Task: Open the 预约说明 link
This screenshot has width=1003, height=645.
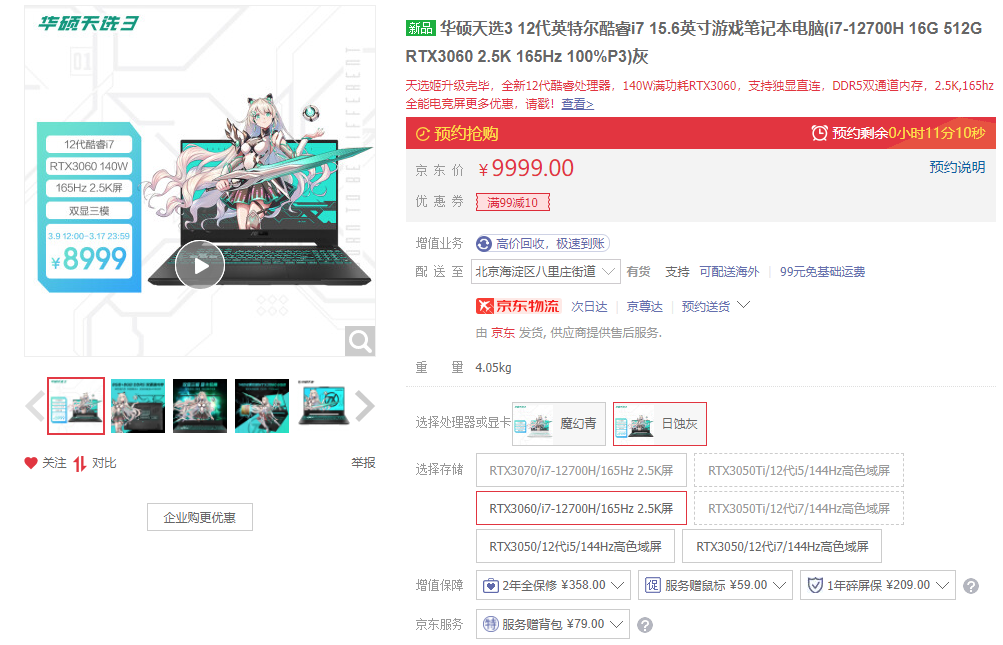Action: pos(957,167)
